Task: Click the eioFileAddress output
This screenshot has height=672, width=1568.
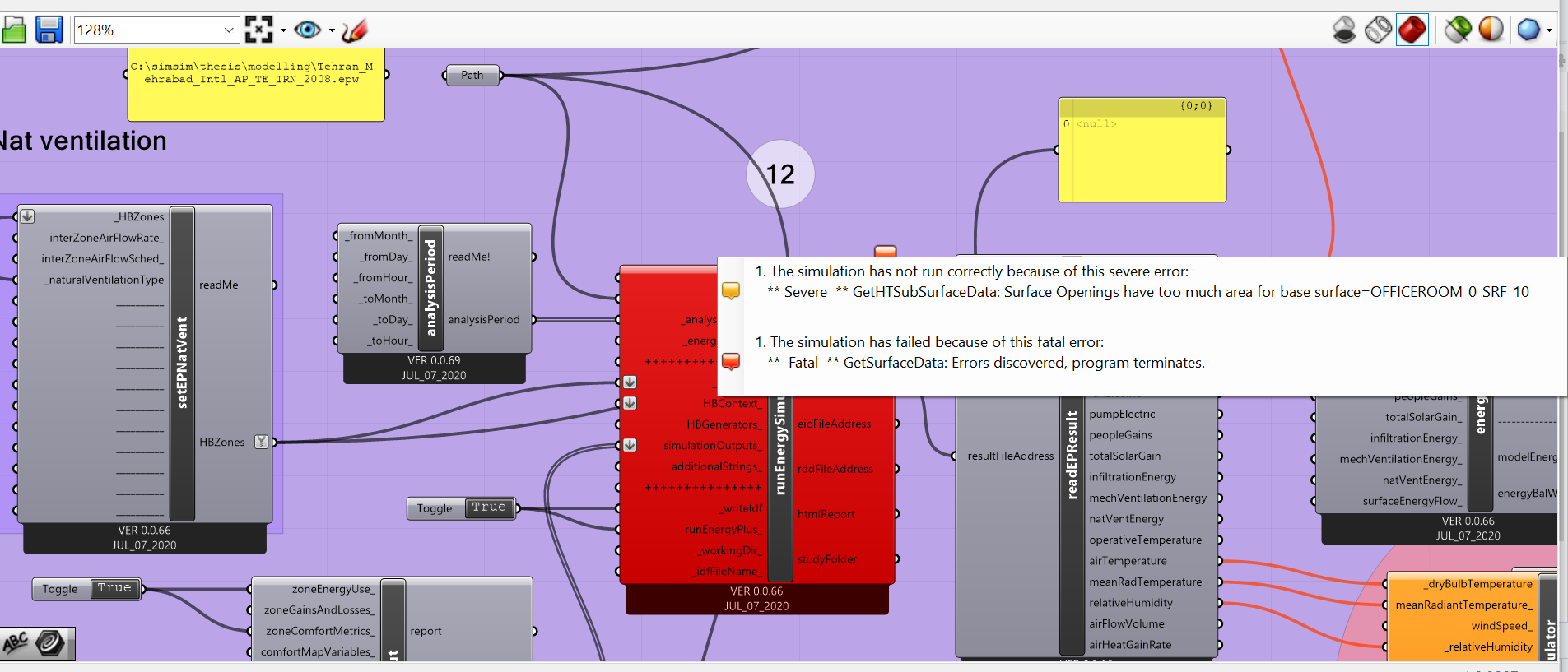Action: point(834,424)
